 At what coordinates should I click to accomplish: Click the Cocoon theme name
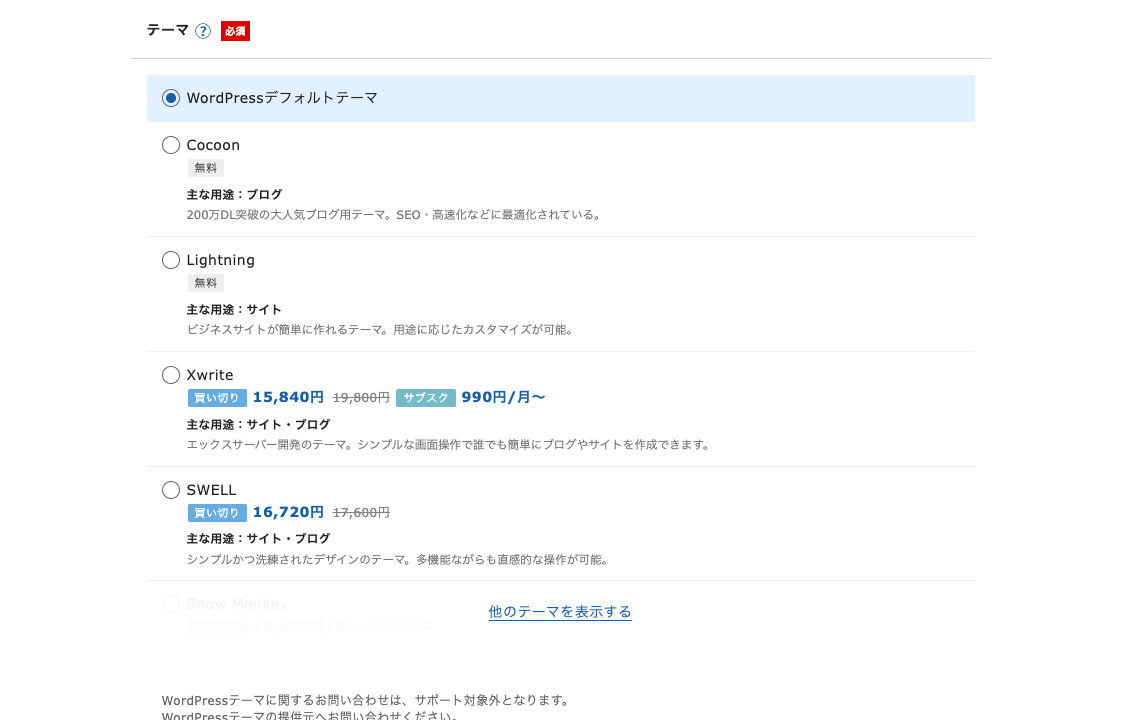coord(213,145)
